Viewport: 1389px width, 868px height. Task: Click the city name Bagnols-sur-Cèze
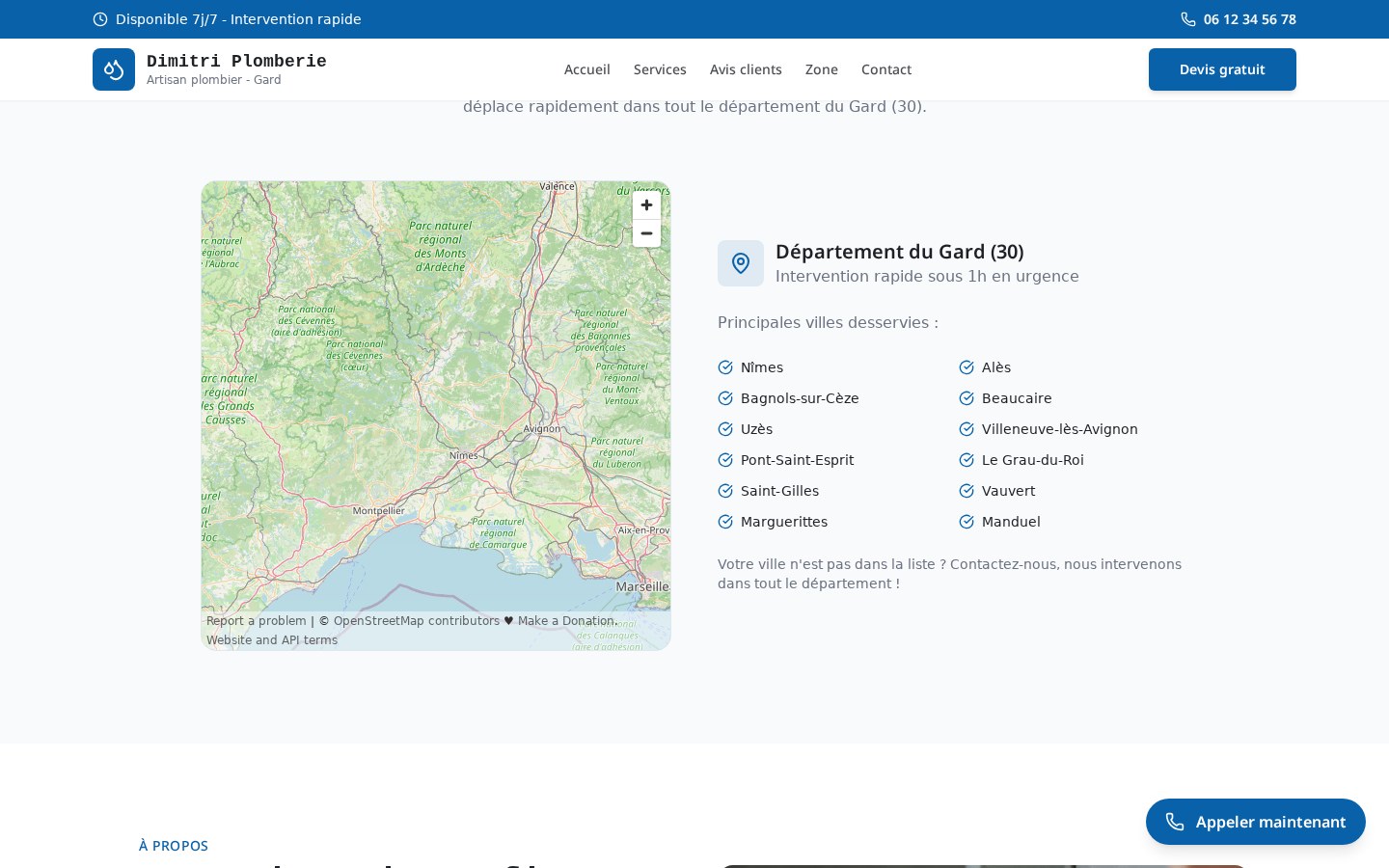[x=800, y=398]
